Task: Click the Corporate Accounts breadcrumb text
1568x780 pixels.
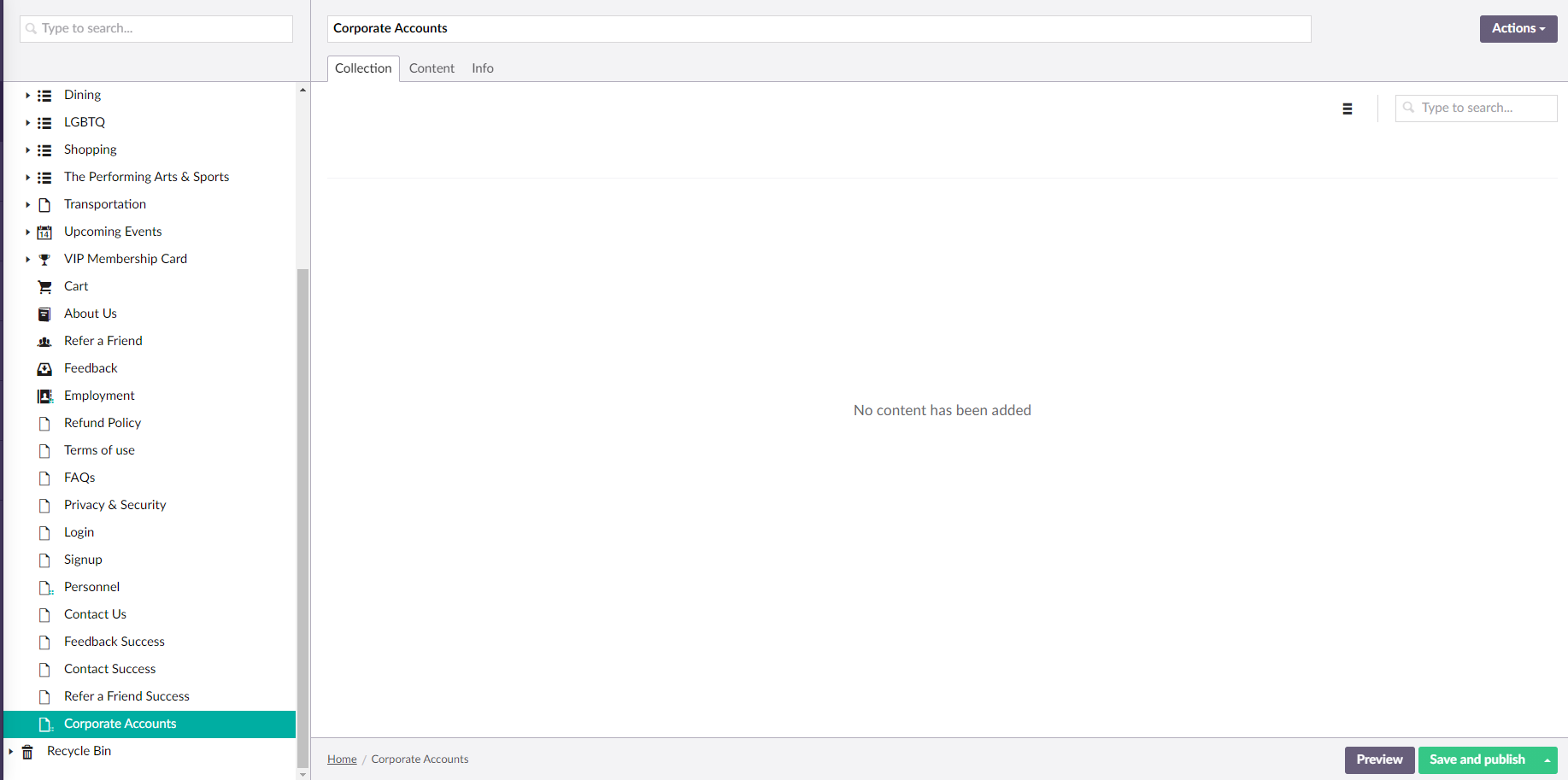Action: [x=420, y=759]
